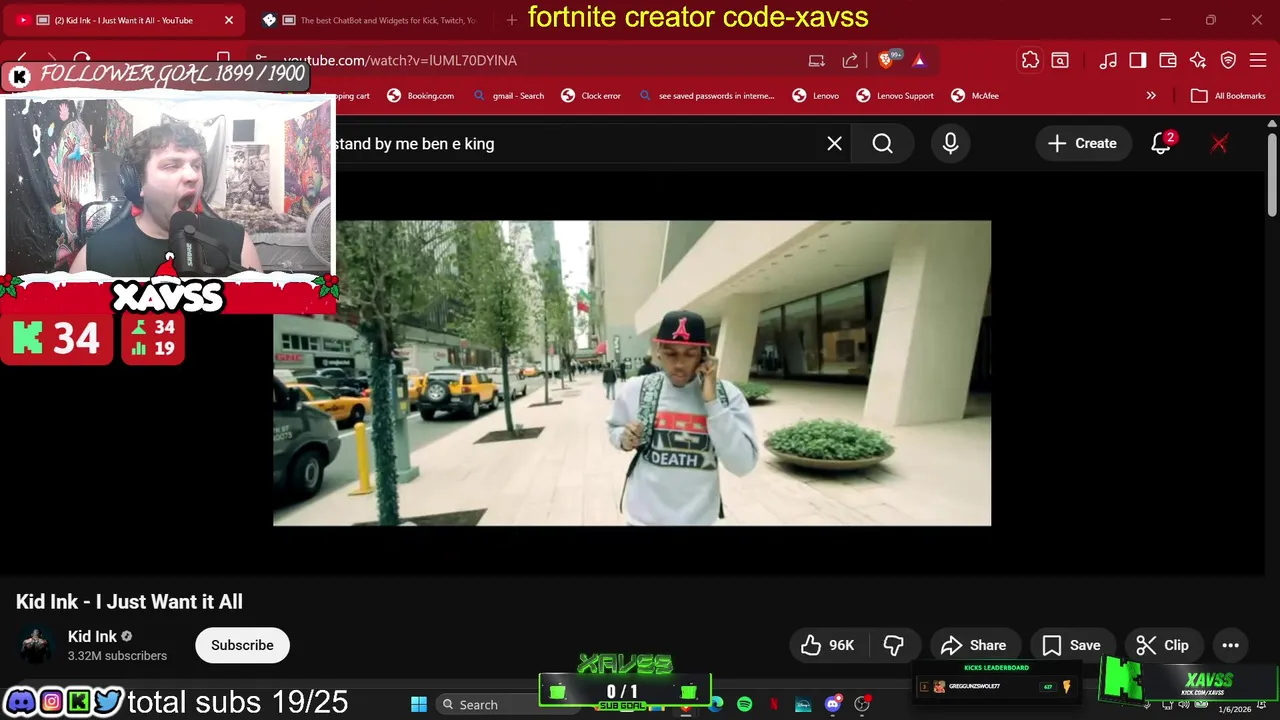Open Netflix from the taskbar
Screen dimensions: 1280x720
pos(774,704)
